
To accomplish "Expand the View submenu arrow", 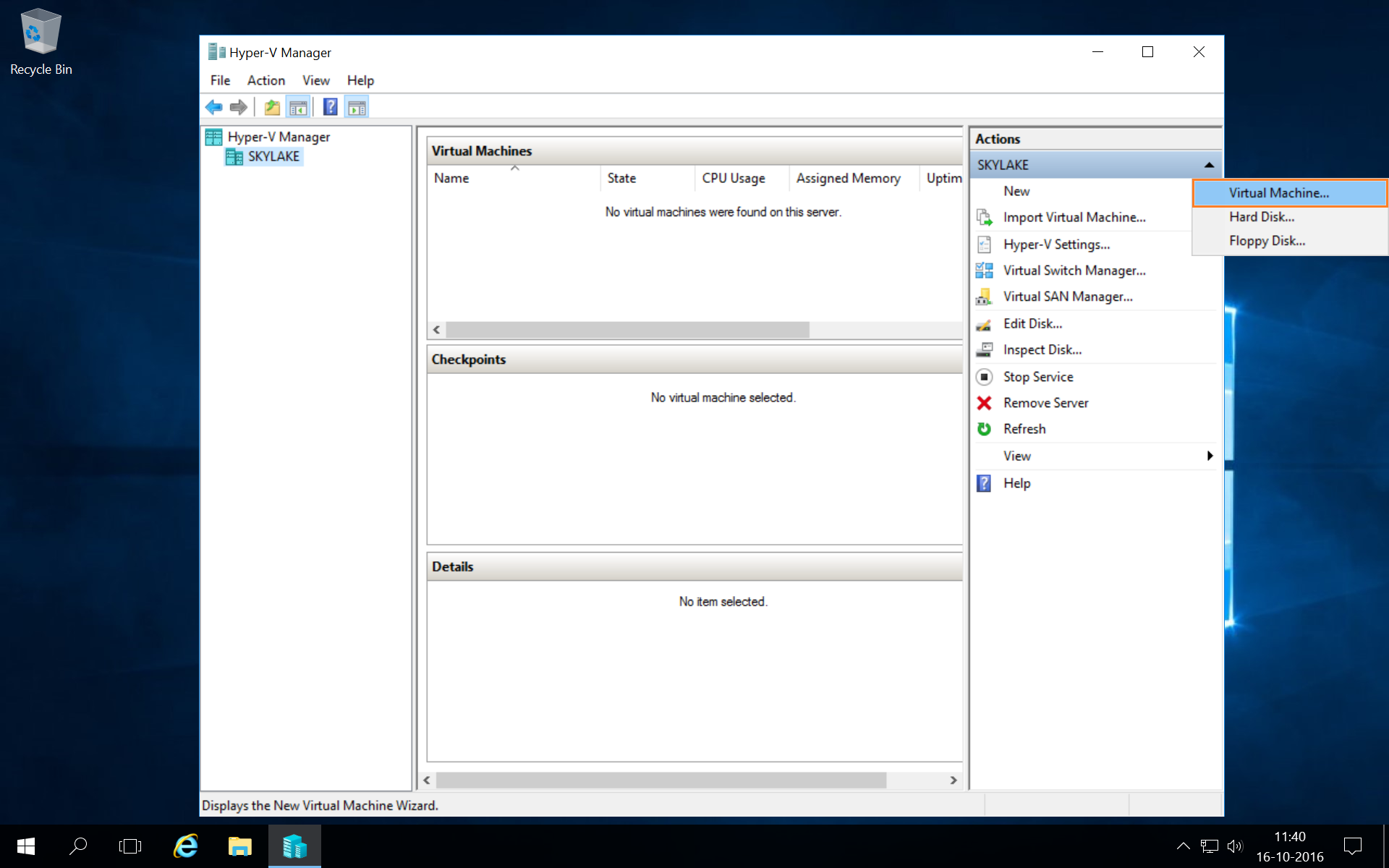I will (x=1210, y=456).
